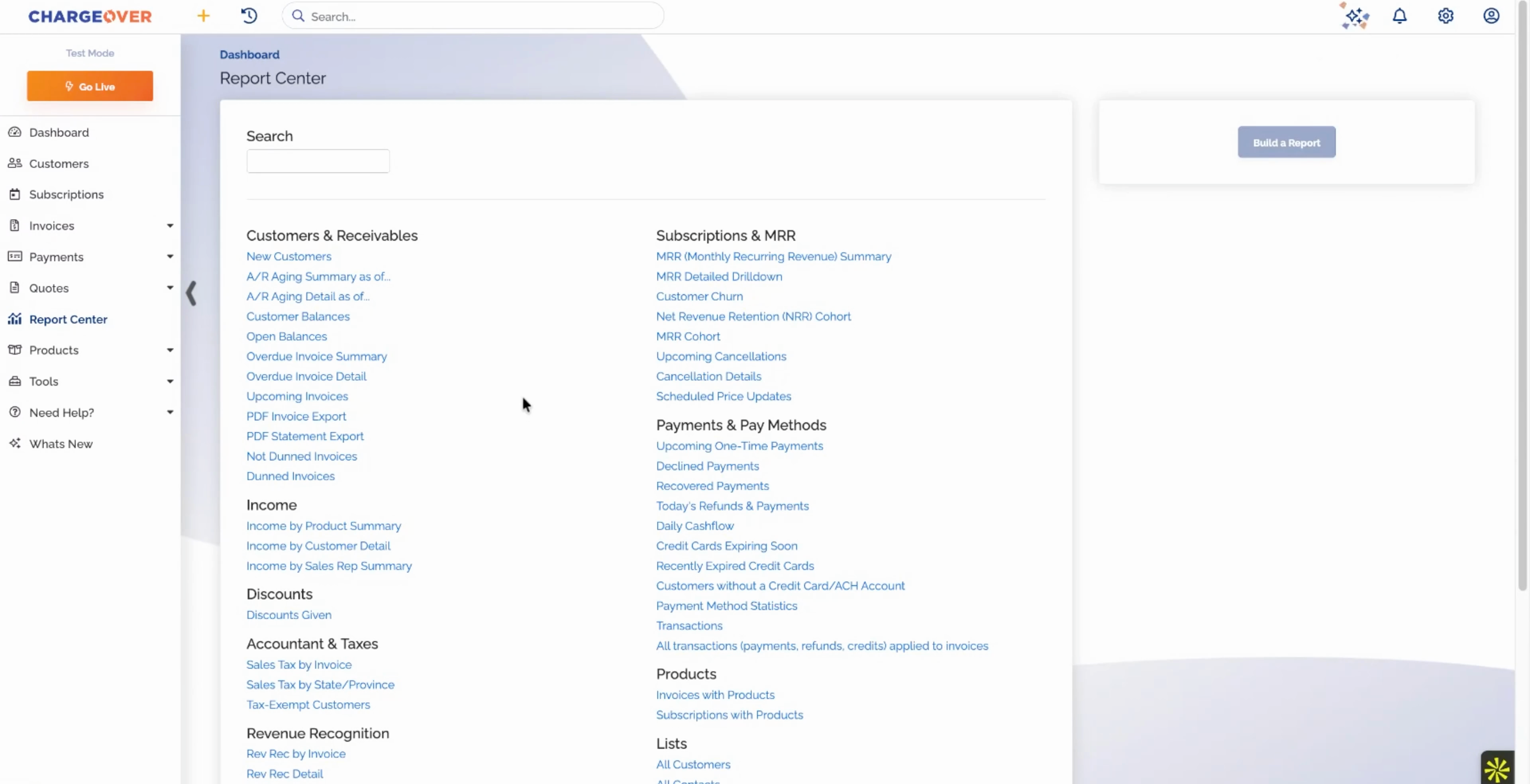Open MRR (Monthly Recurring Revenue) Summary report
Screen dimensions: 1530x784
(773, 257)
